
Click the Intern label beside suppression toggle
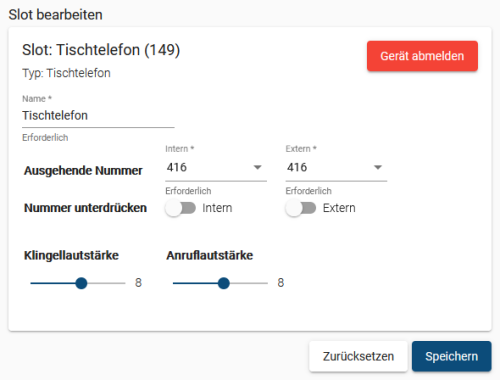(217, 208)
